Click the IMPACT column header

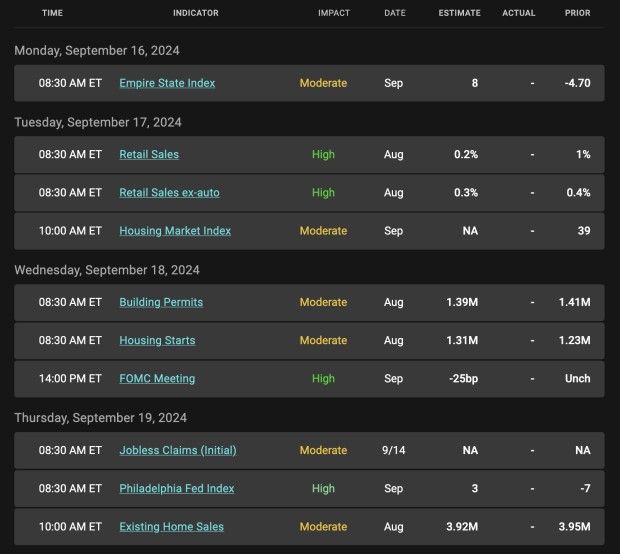click(x=334, y=13)
